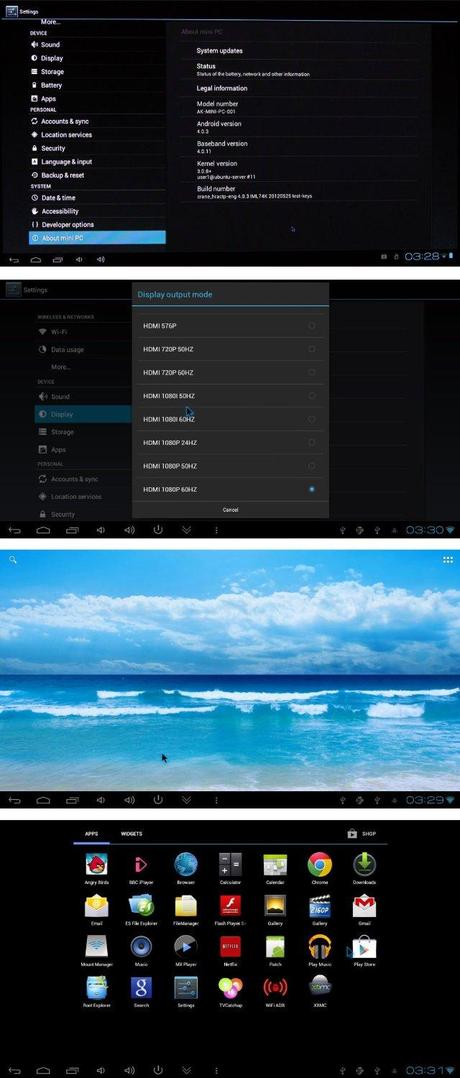
Task: Open the Shop link in app drawer
Action: pyautogui.click(x=362, y=834)
